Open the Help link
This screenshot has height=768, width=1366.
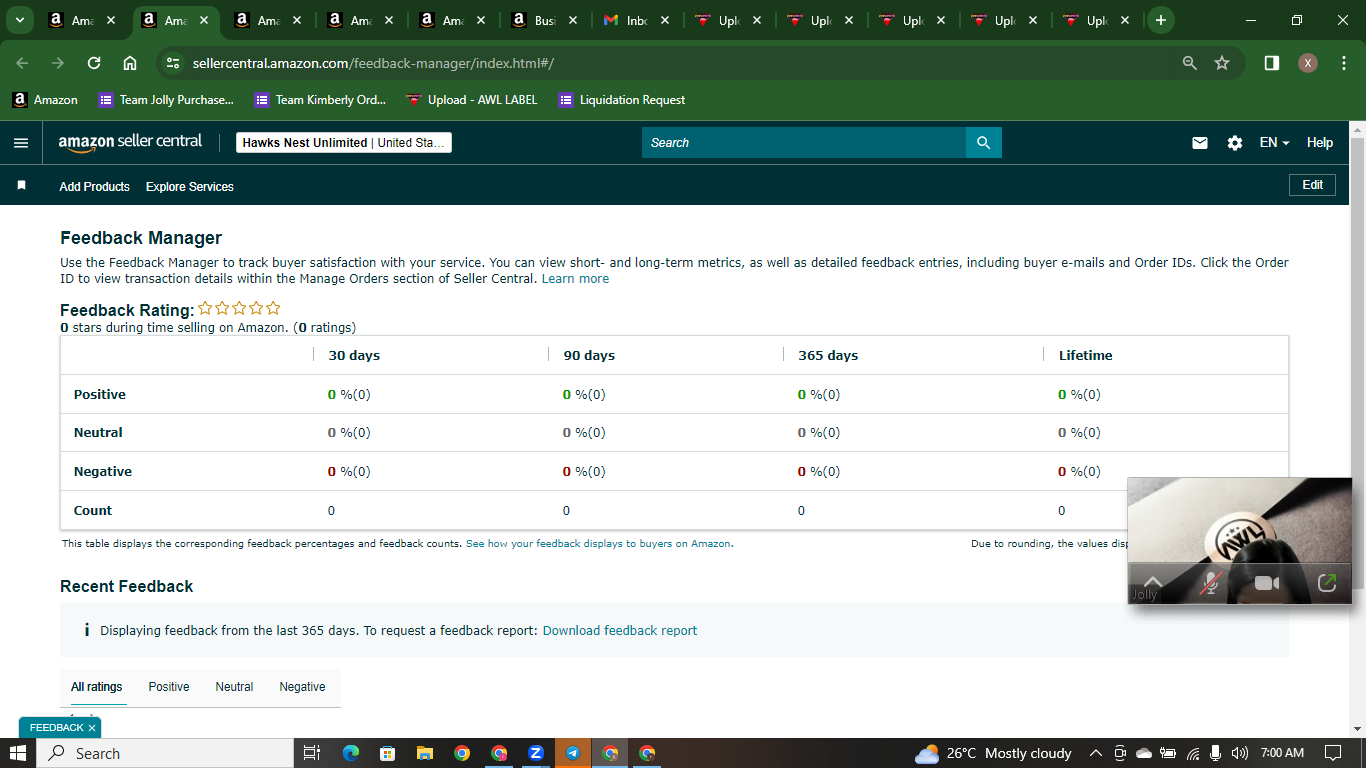(1320, 143)
